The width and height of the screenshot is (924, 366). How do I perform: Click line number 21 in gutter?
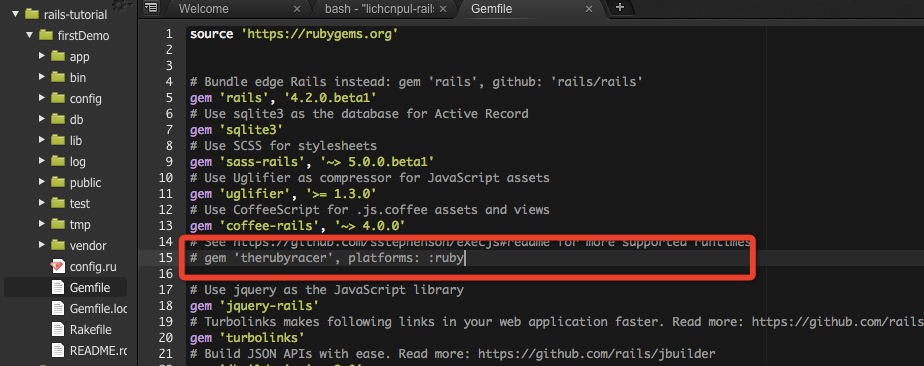[x=166, y=354]
